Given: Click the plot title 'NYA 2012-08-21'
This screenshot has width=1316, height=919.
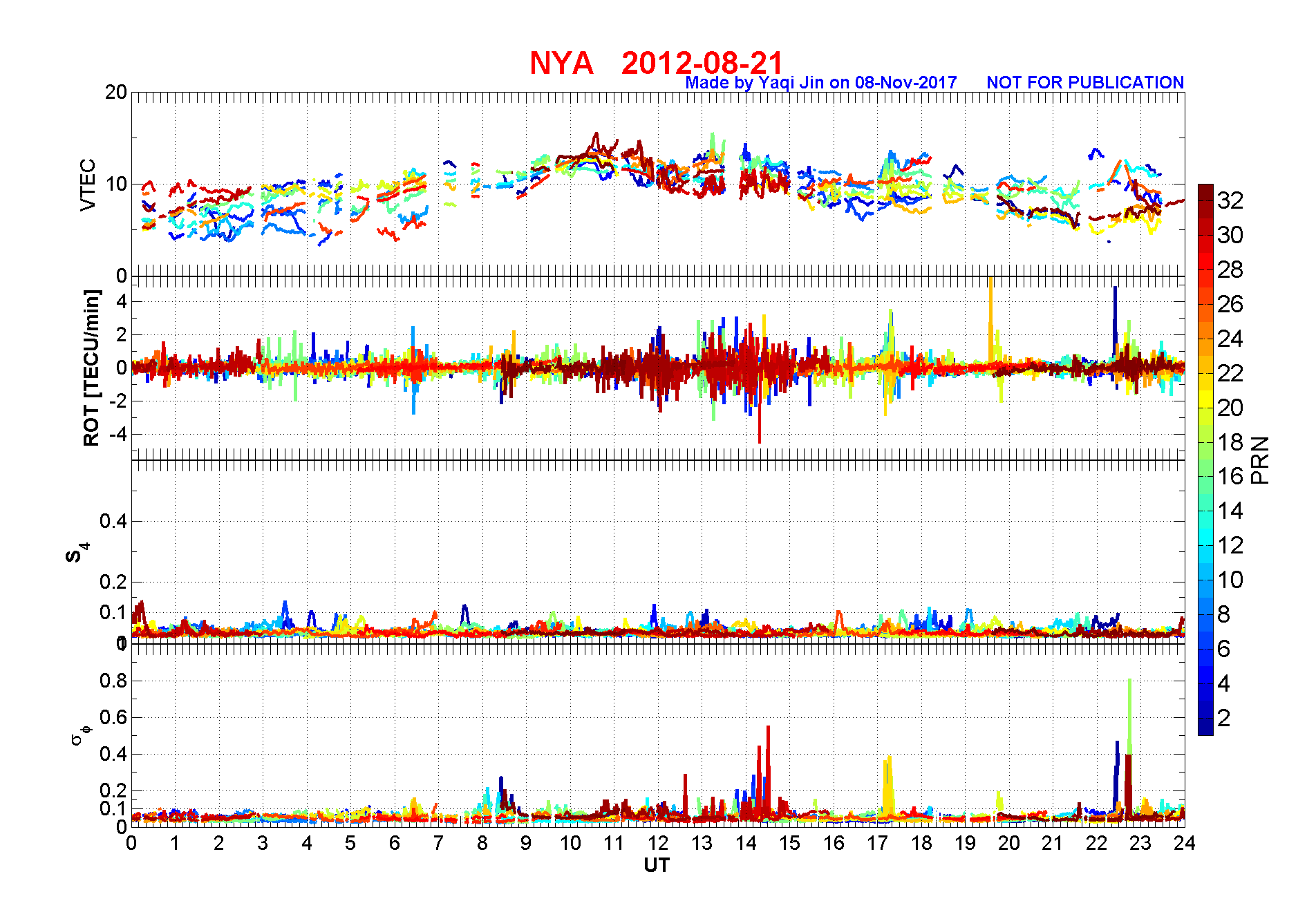Looking at the screenshot, I should click(x=657, y=63).
